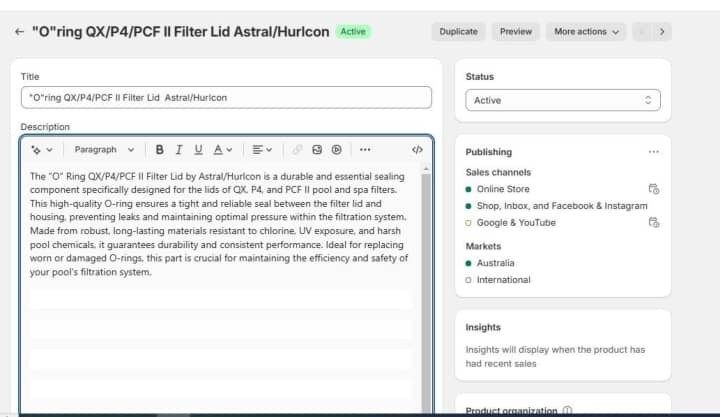Toggle italic formatting
The height and width of the screenshot is (417, 720).
(179, 150)
